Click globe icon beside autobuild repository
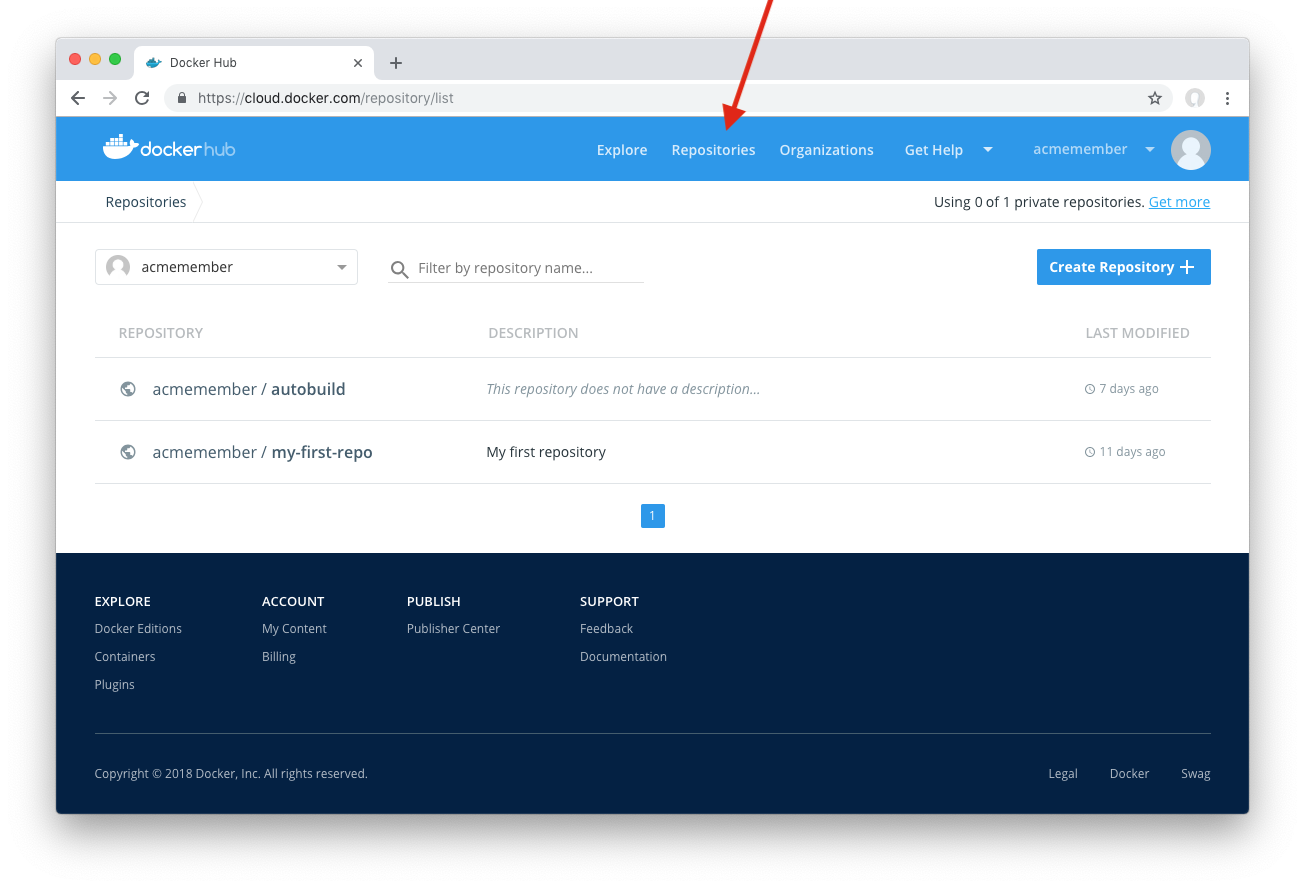The width and height of the screenshot is (1305, 888). pyautogui.click(x=128, y=389)
